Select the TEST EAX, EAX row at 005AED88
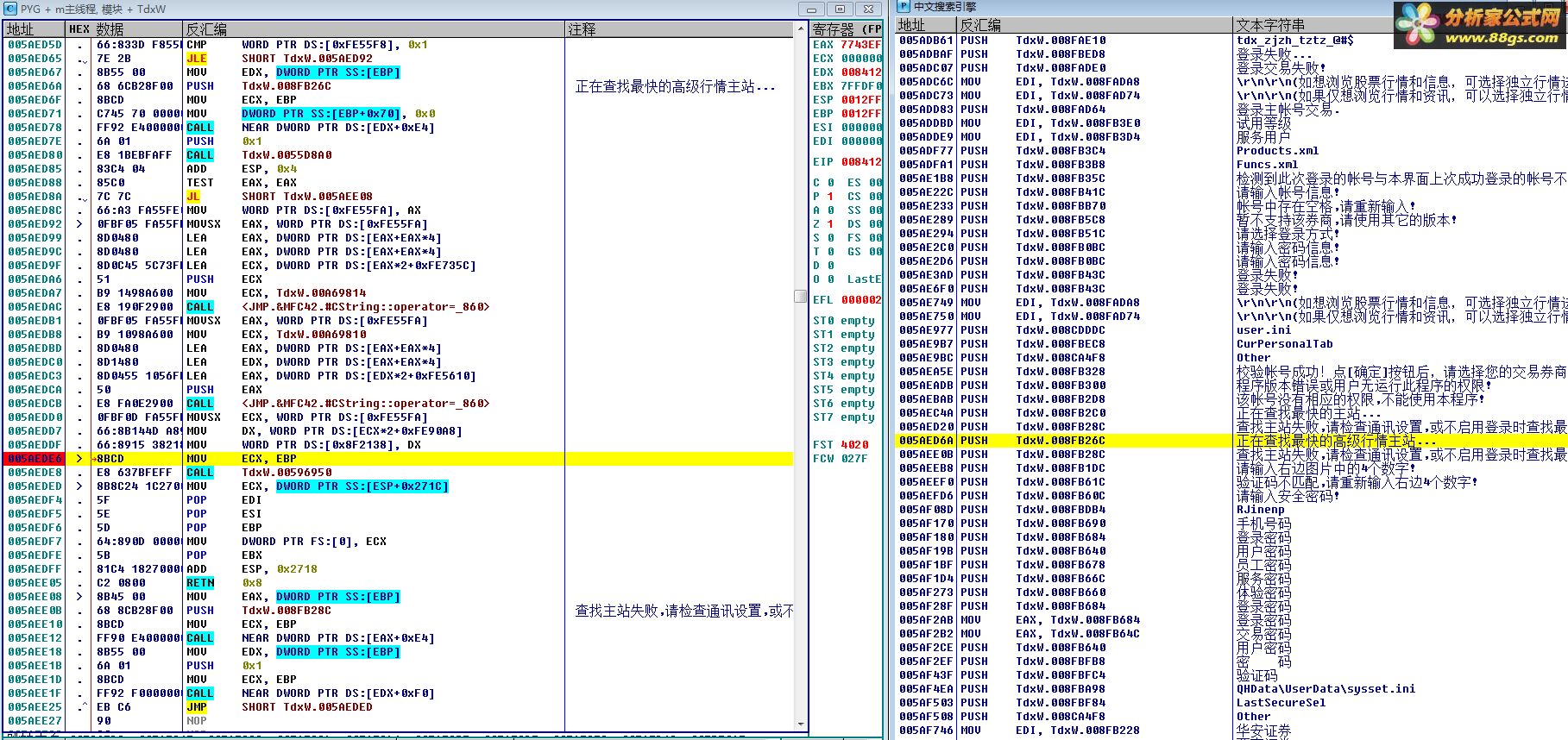Screen dimensions: 1568x740 tap(399, 183)
